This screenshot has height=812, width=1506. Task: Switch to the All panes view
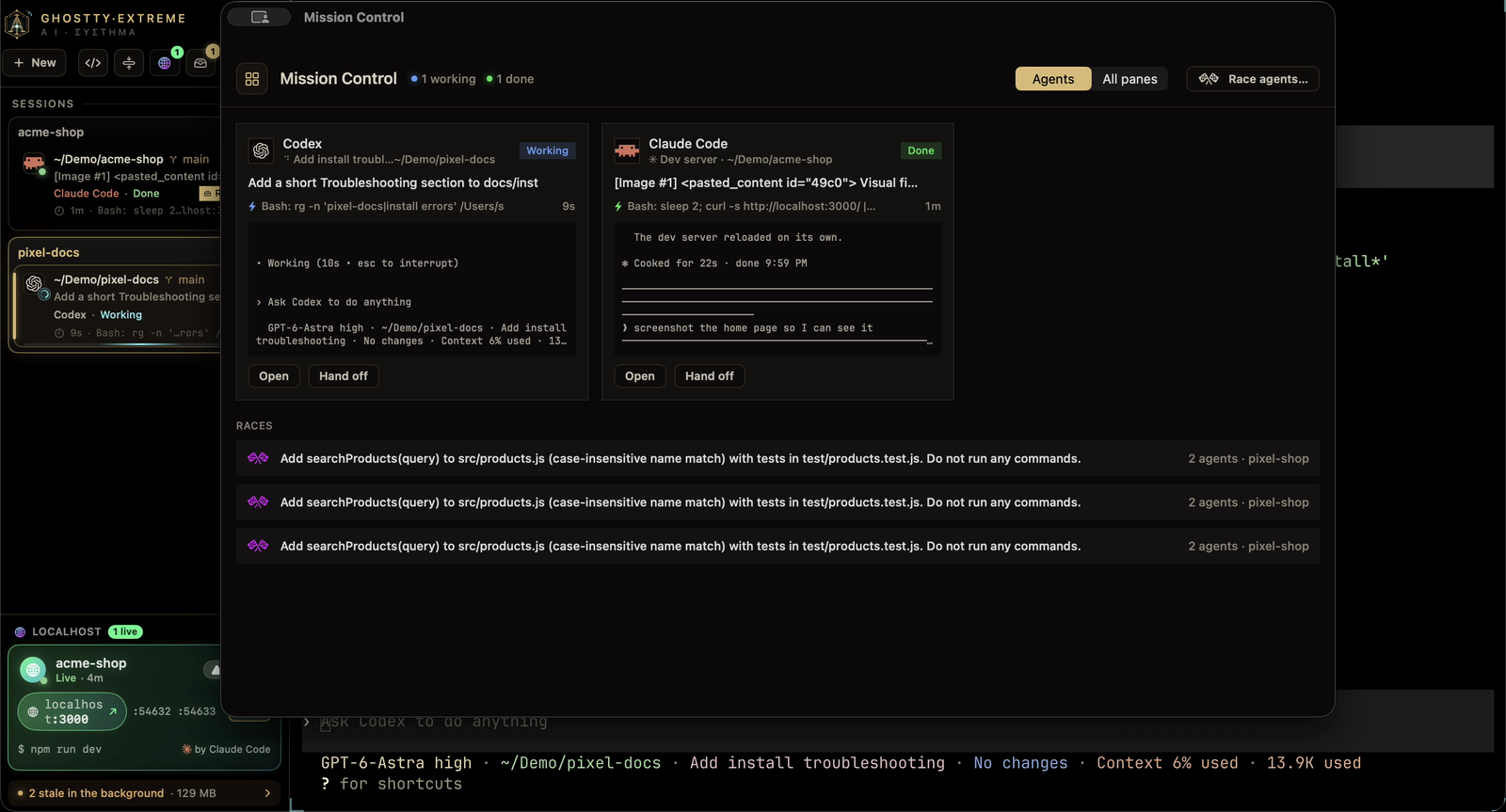(x=1129, y=79)
